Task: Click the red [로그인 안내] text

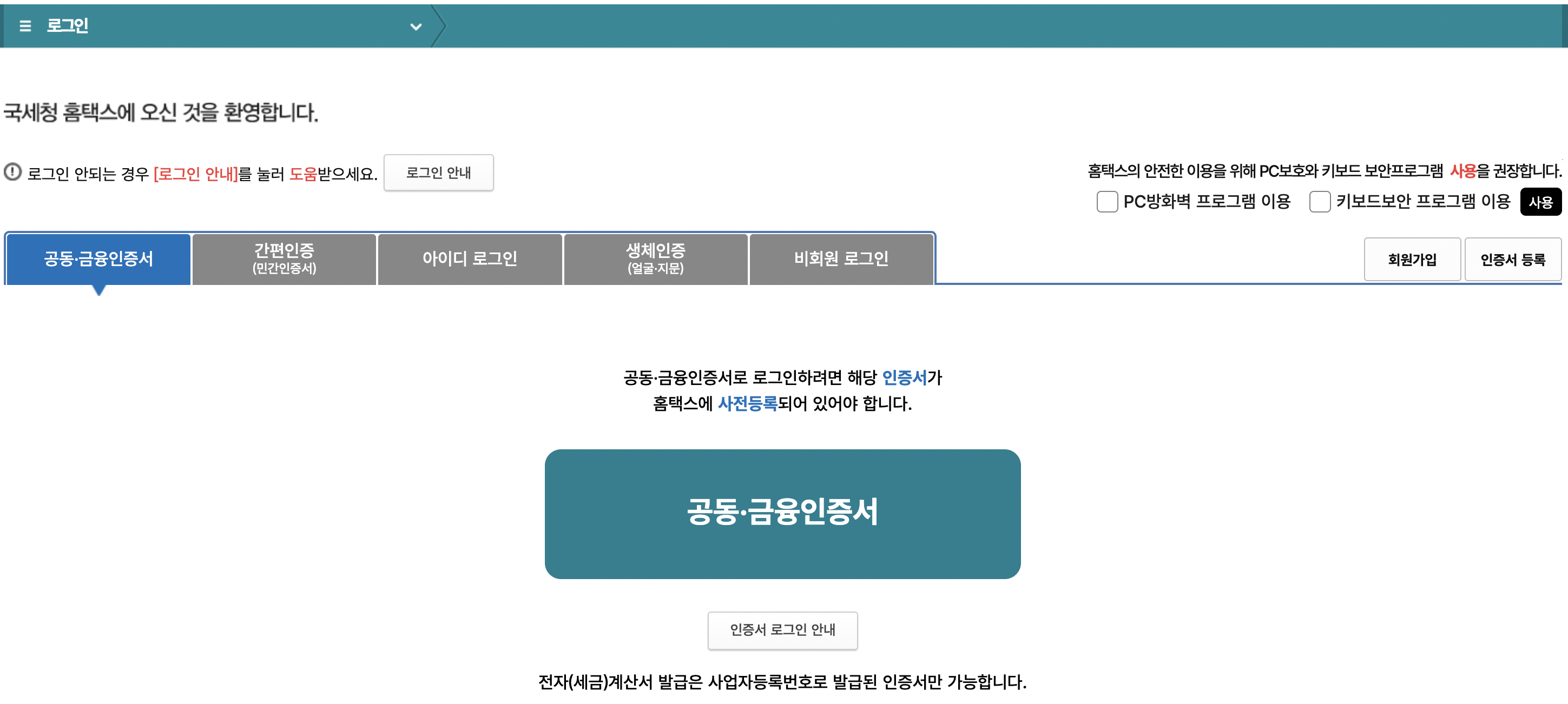Action: (x=195, y=174)
